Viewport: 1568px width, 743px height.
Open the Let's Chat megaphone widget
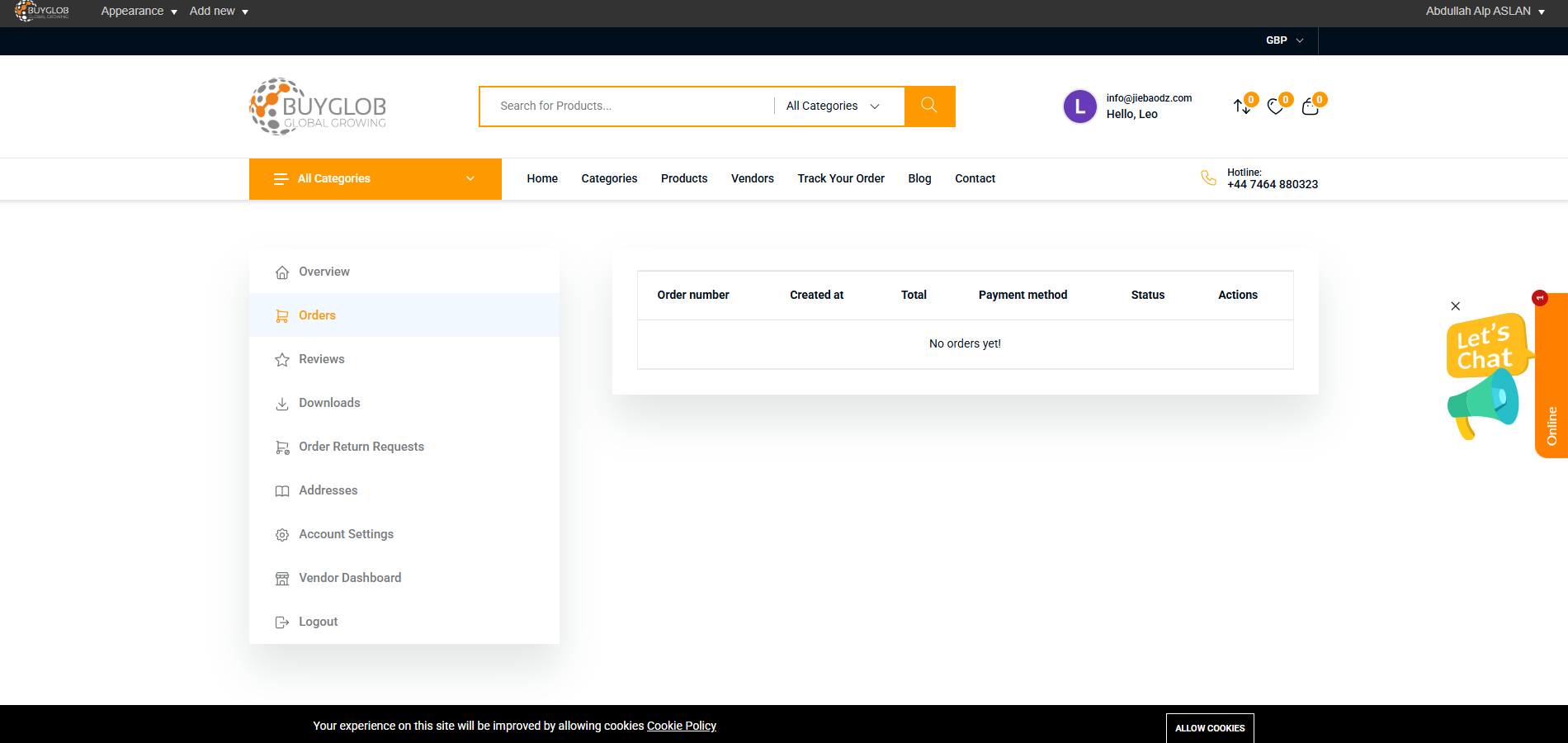tap(1489, 376)
